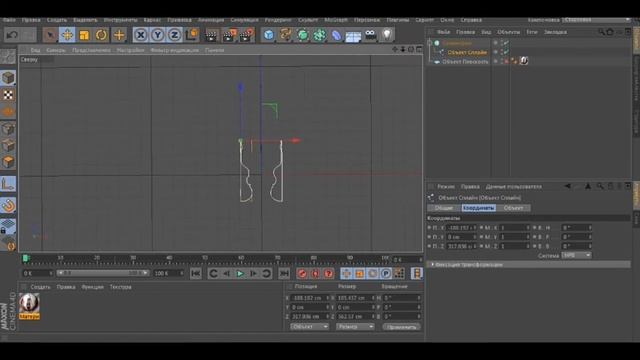Select the Spline object in the tree
The image size is (640, 360).
(467, 52)
